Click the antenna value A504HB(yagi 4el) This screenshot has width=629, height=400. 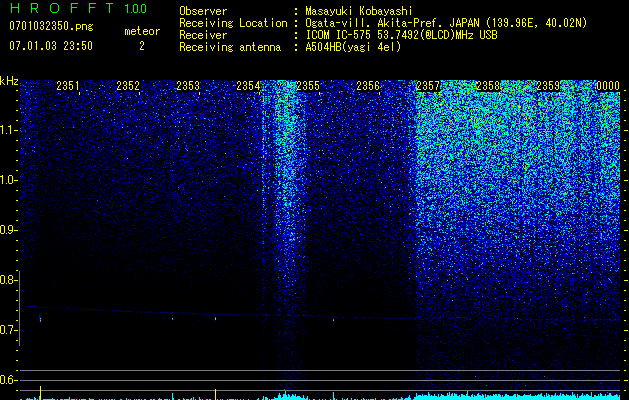[x=353, y=47]
